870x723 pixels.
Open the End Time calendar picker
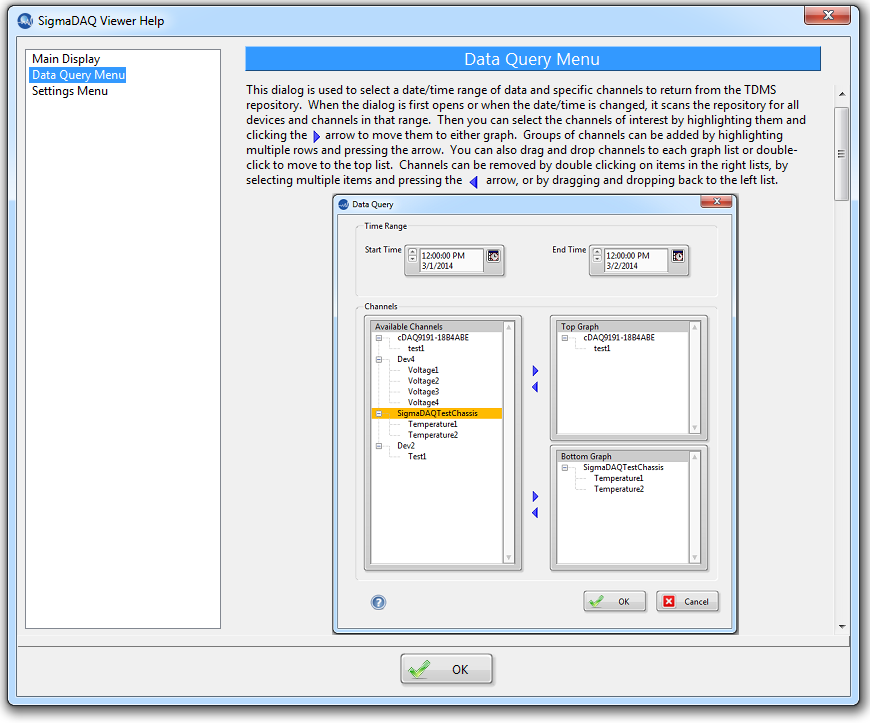pyautogui.click(x=678, y=256)
